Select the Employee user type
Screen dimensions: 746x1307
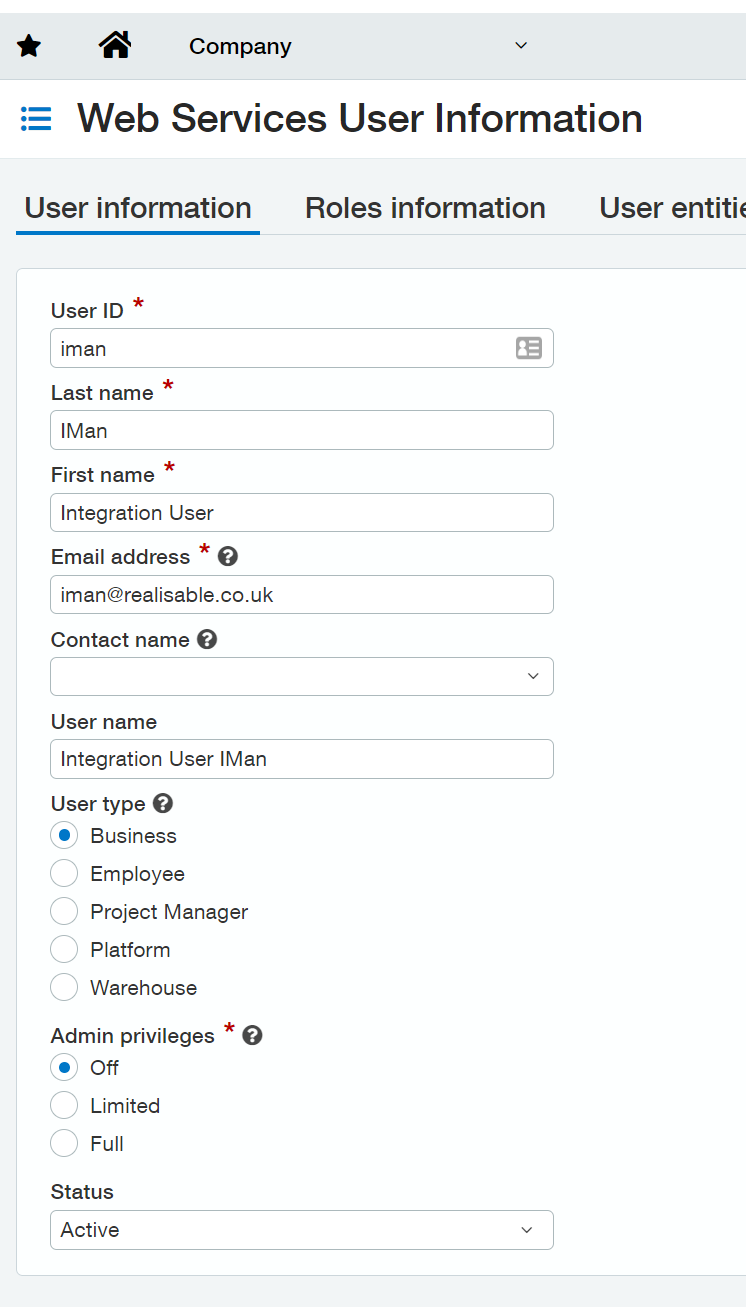tap(64, 874)
